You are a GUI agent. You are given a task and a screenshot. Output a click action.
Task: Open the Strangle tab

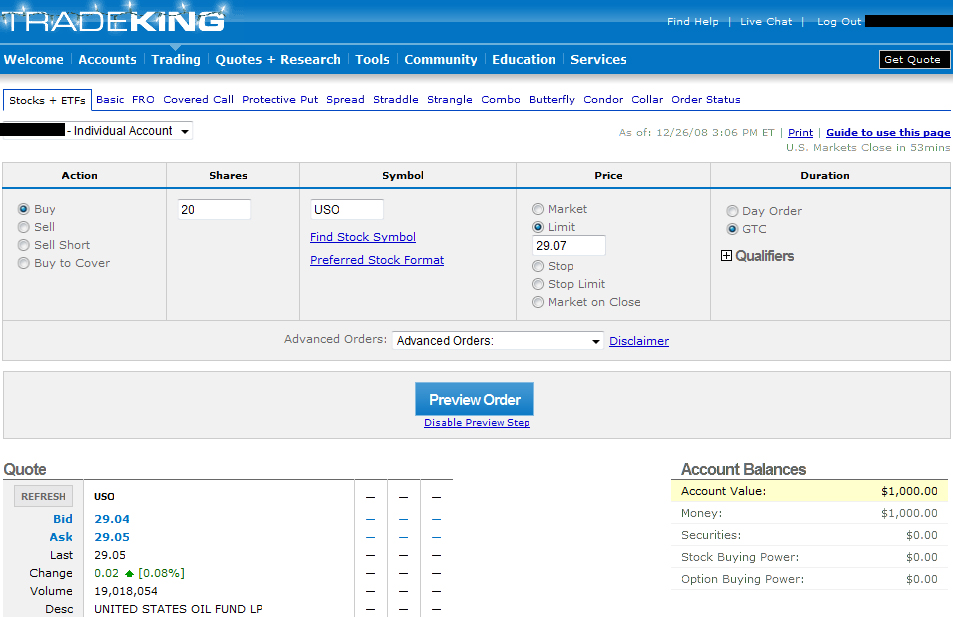[450, 100]
